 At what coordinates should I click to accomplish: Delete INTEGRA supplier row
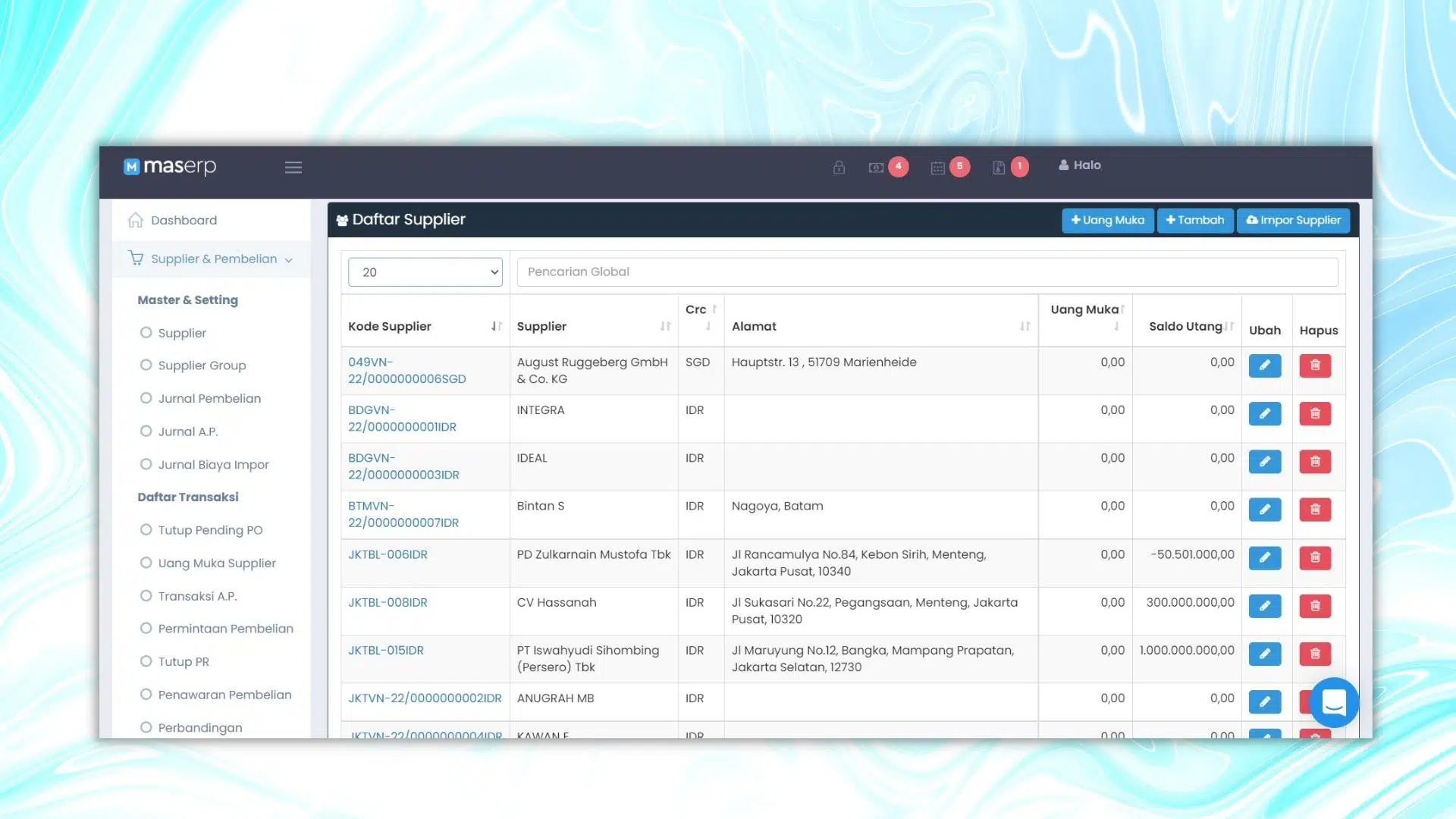1315,413
